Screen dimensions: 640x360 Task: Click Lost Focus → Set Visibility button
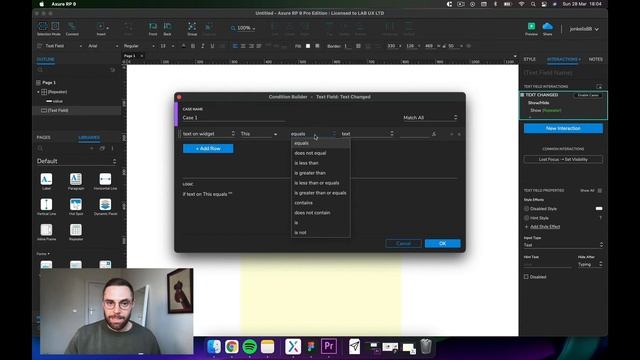(563, 159)
